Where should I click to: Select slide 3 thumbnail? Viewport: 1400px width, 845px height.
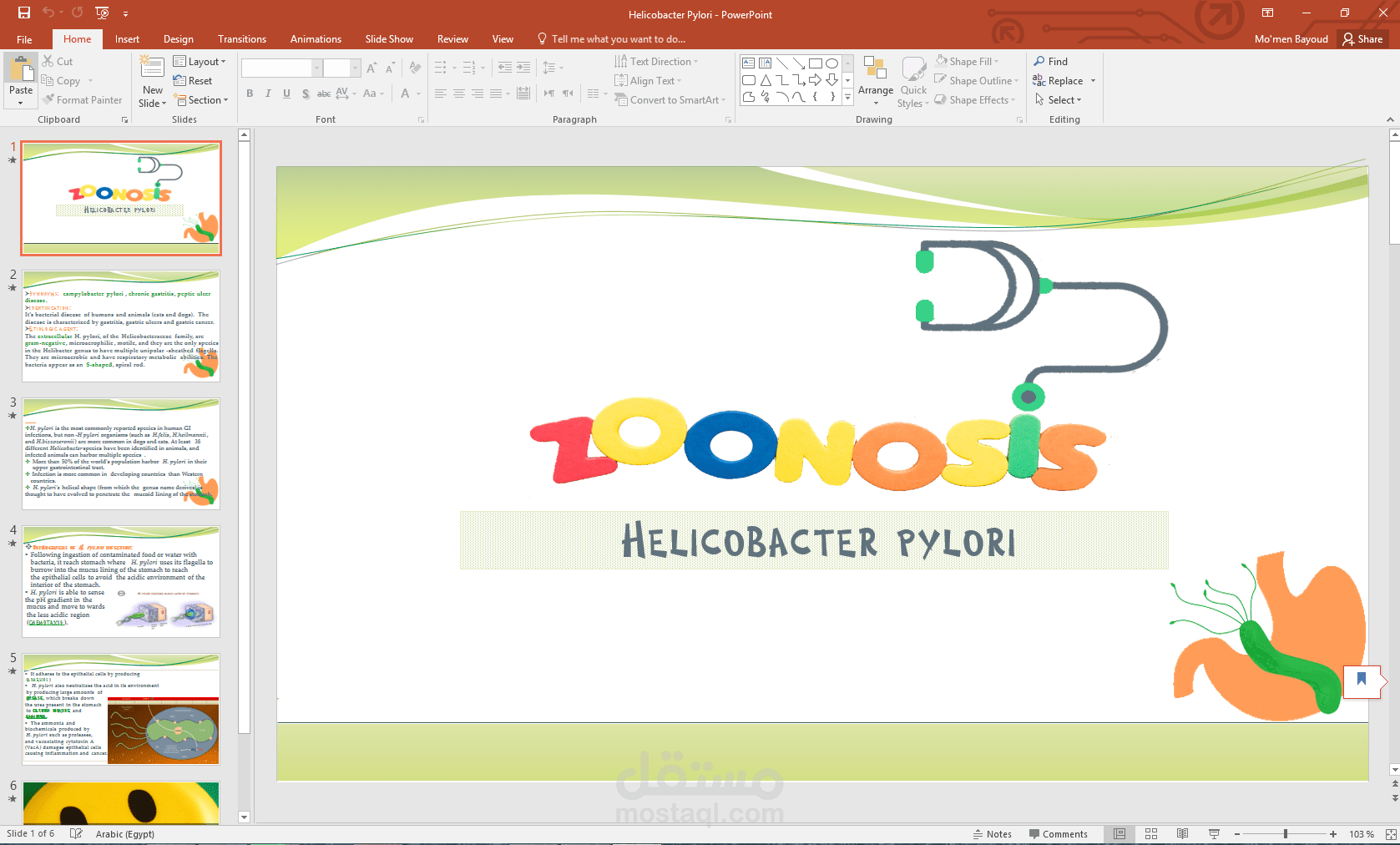[x=121, y=454]
